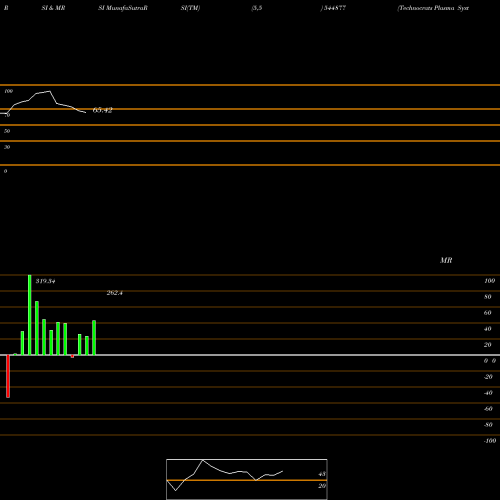Click the 48 value in the mini chart
This screenshot has height=500, width=500.
pyautogui.click(x=322, y=474)
